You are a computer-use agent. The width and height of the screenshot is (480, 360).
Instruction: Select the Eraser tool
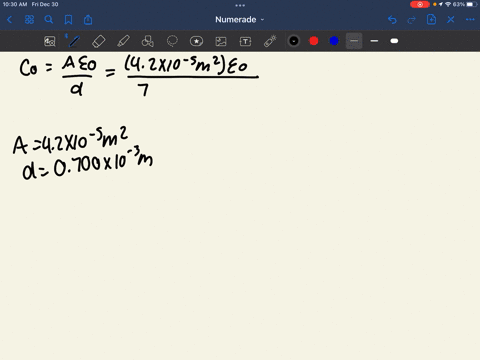99,41
